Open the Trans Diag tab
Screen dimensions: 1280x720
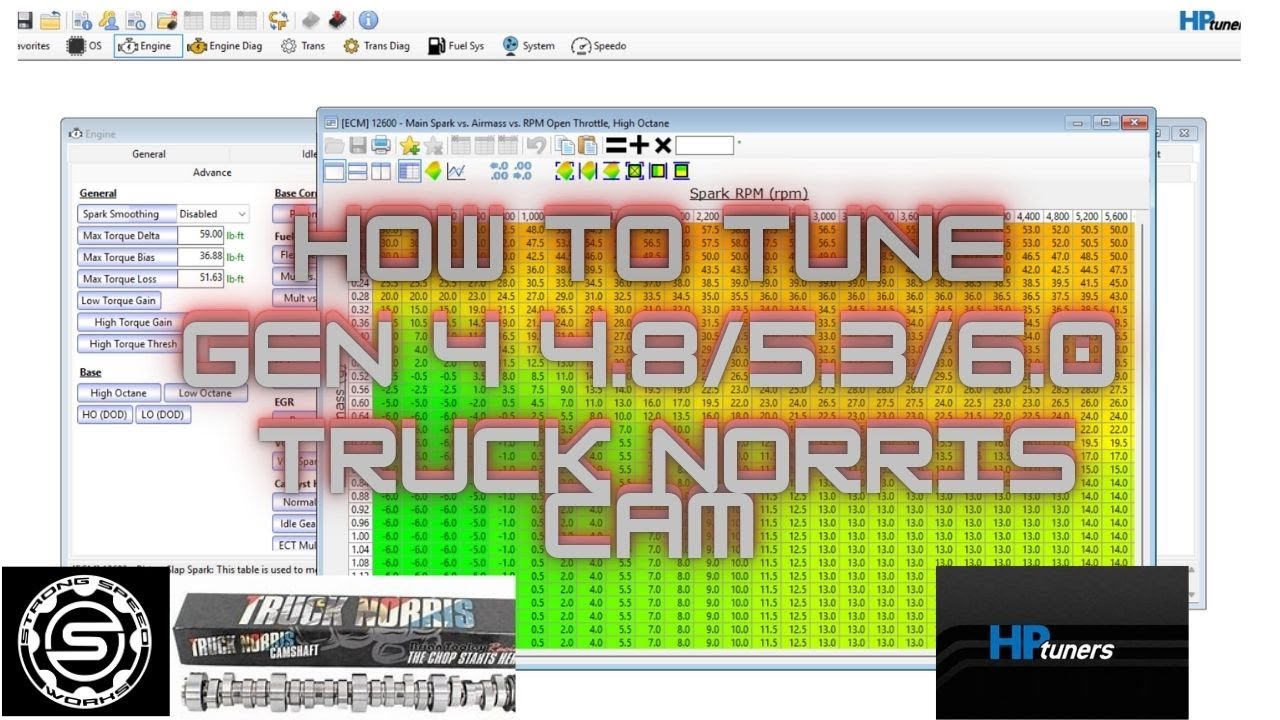point(376,46)
